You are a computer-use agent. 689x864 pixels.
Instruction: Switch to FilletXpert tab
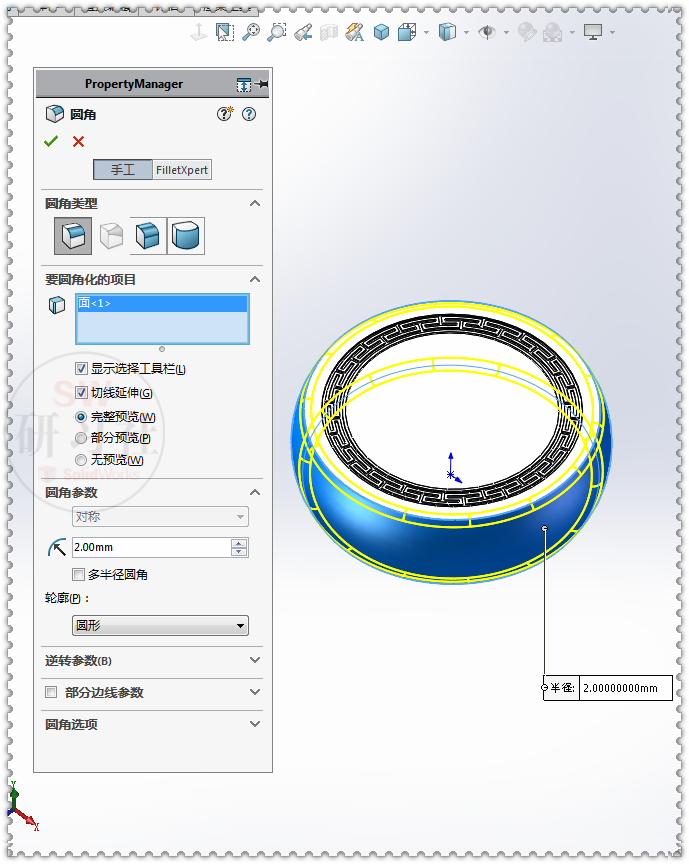click(182, 170)
